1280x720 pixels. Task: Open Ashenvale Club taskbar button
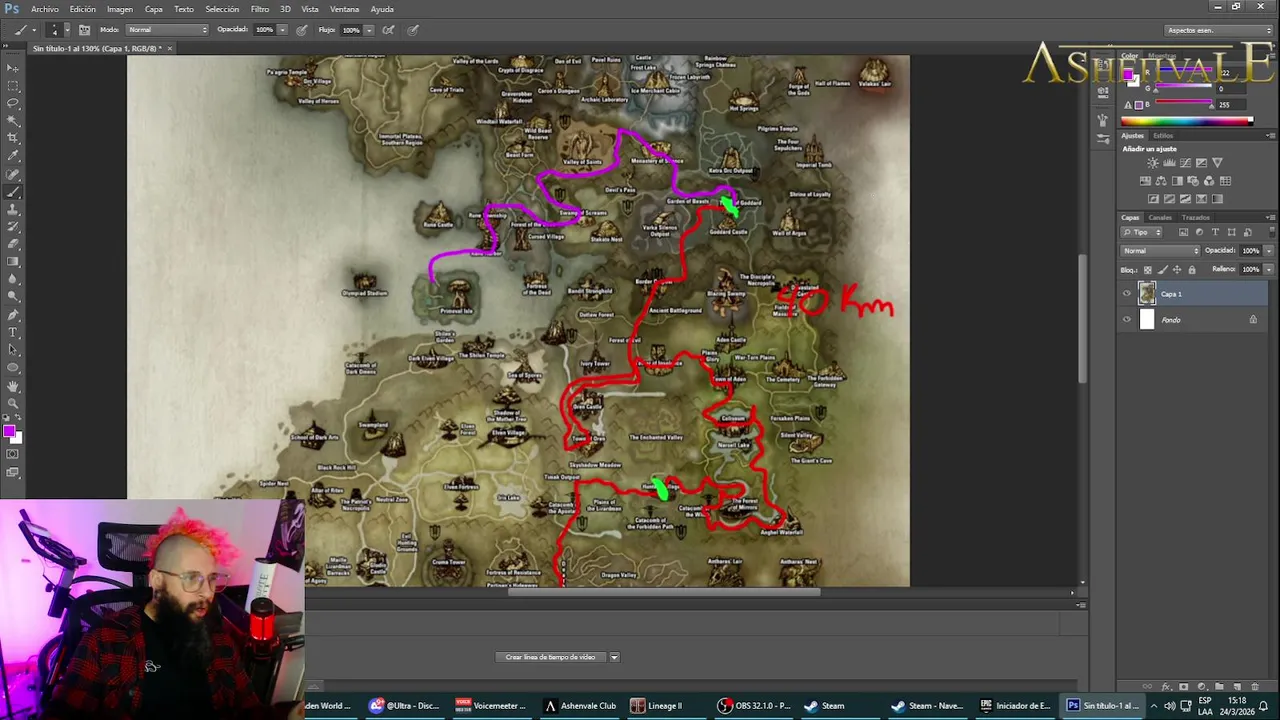[x=580, y=706]
